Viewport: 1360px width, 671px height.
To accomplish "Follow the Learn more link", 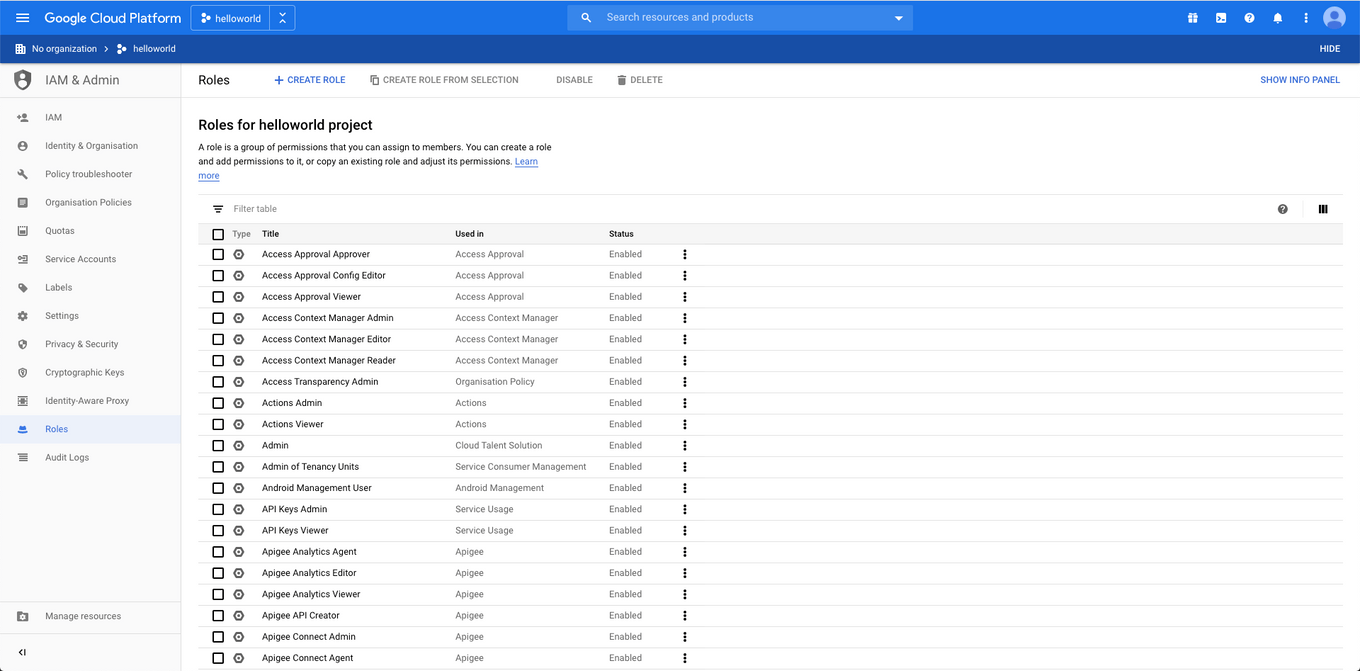I will tap(526, 162).
